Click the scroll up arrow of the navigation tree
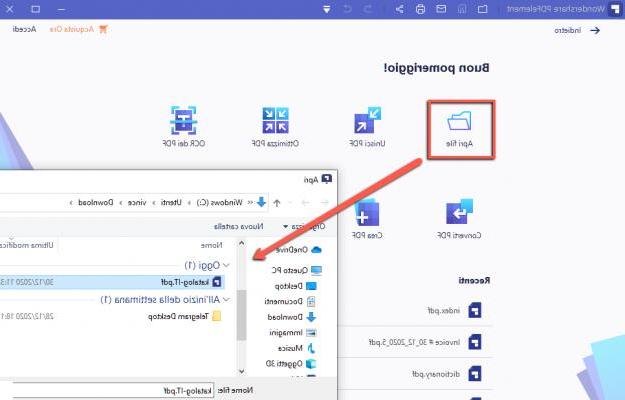 coord(242,243)
